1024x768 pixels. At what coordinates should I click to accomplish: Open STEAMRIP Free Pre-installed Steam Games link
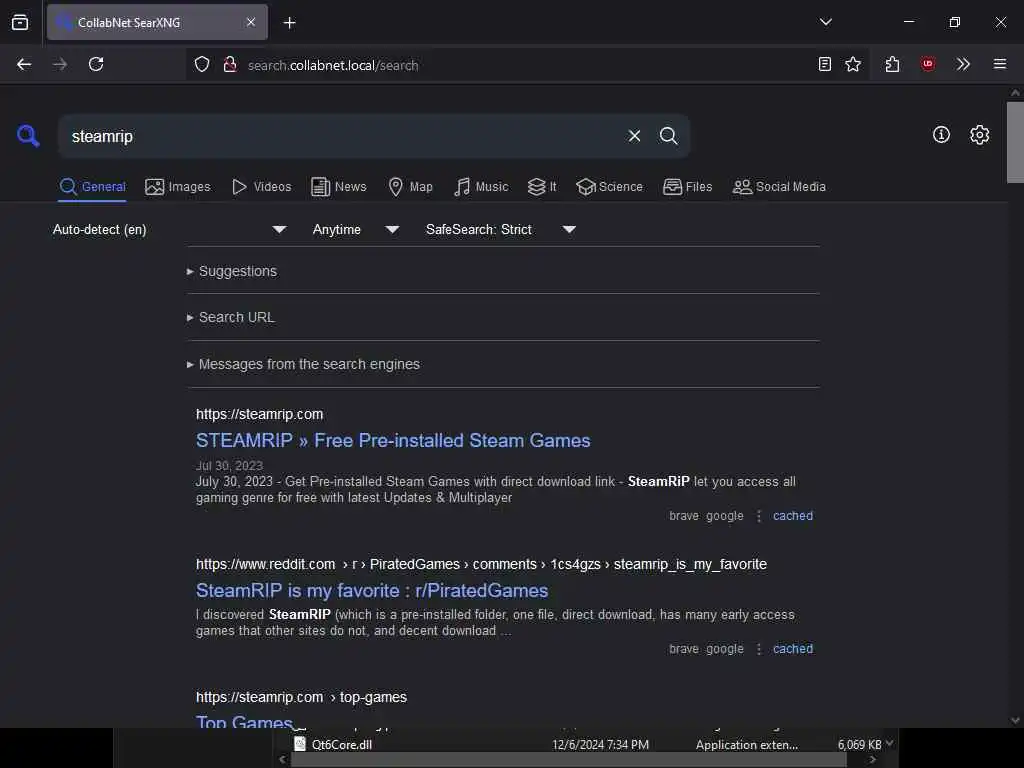coord(393,441)
